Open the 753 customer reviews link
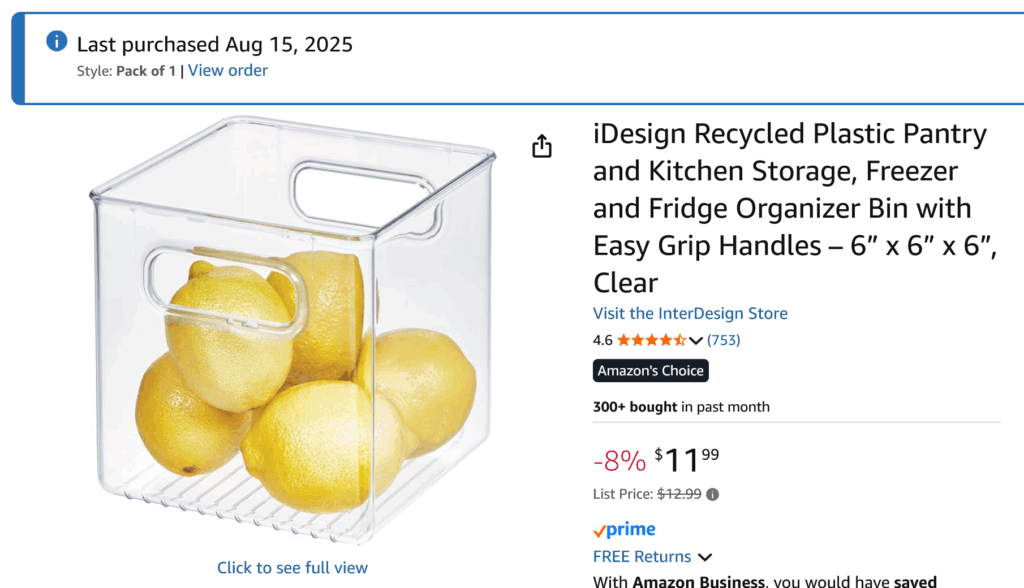The image size is (1024, 588). pos(724,340)
